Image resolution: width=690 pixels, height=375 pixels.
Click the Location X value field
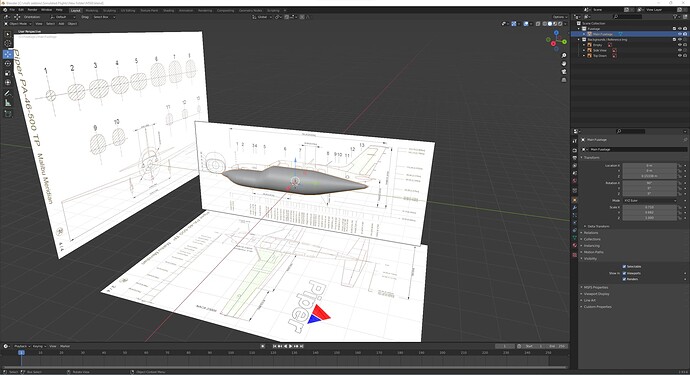[650, 165]
